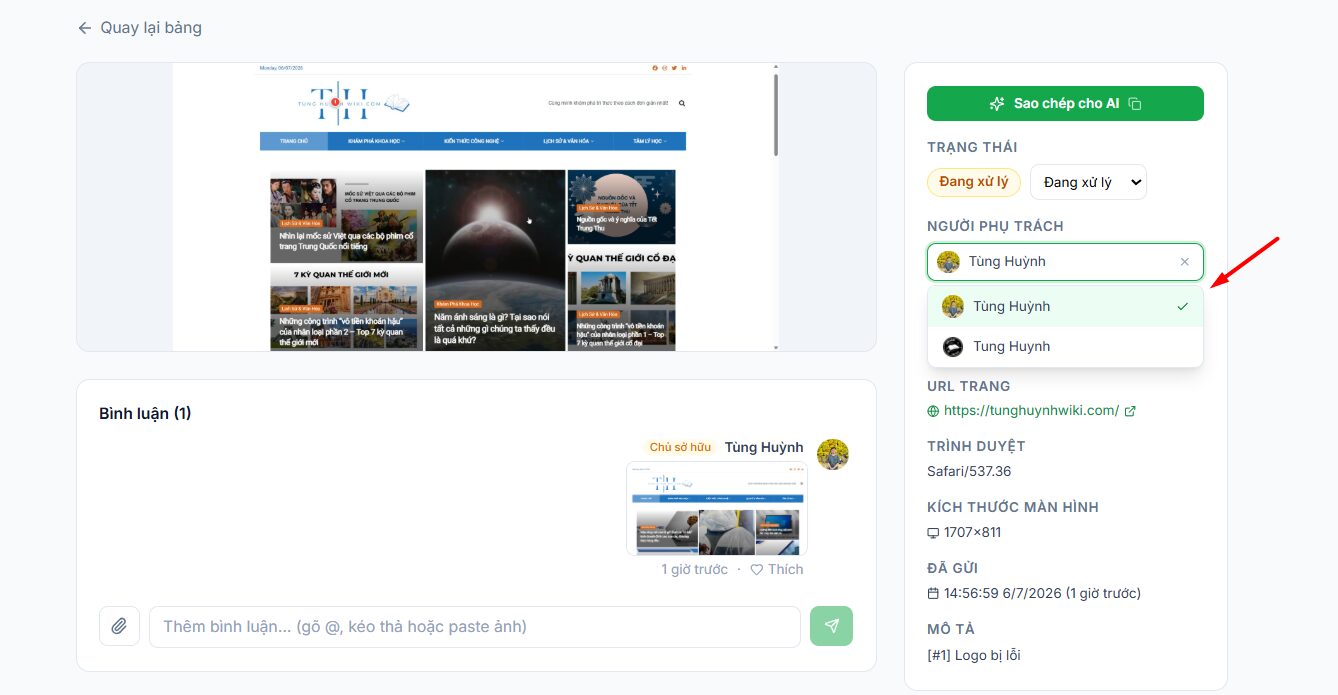Click the Người phụ trách assignee field

(1065, 262)
